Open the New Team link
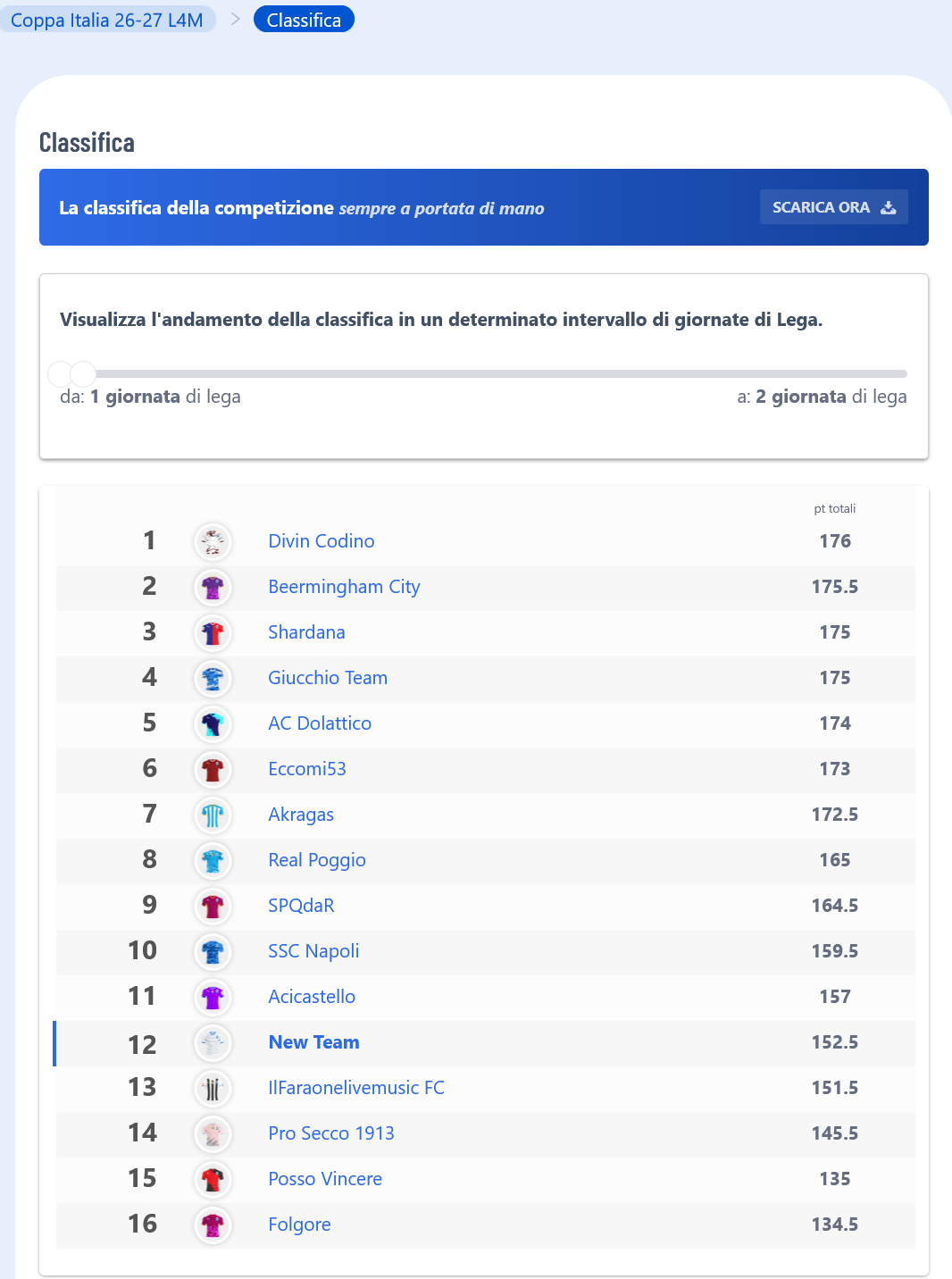The width and height of the screenshot is (952, 1279). 314,1042
